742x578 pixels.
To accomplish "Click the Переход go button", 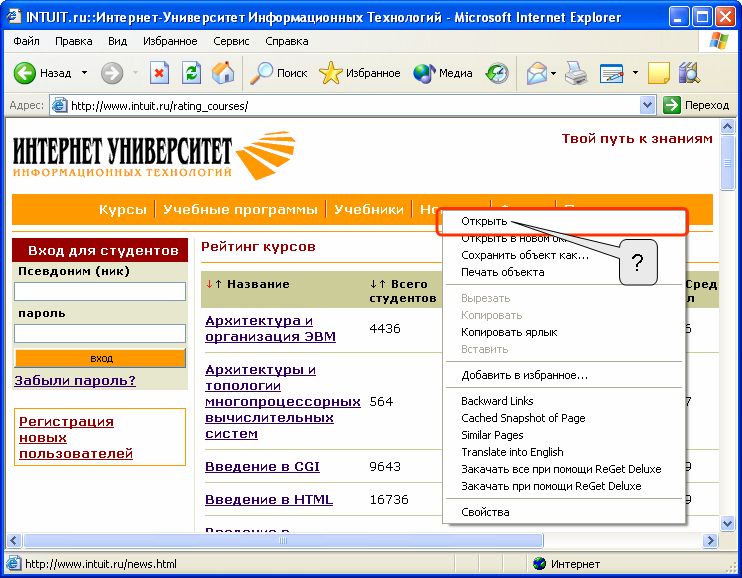I will point(696,105).
